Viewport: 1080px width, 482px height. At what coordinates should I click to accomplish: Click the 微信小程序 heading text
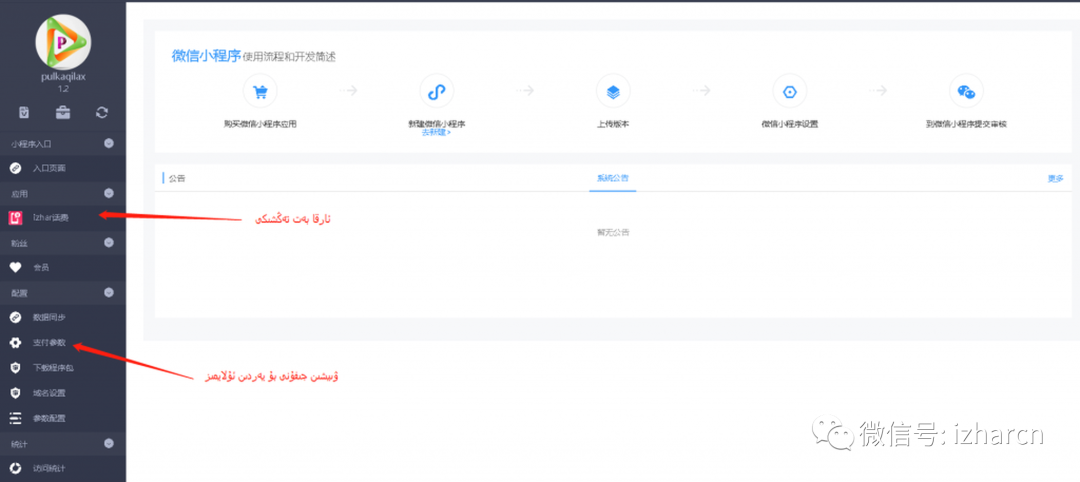206,56
